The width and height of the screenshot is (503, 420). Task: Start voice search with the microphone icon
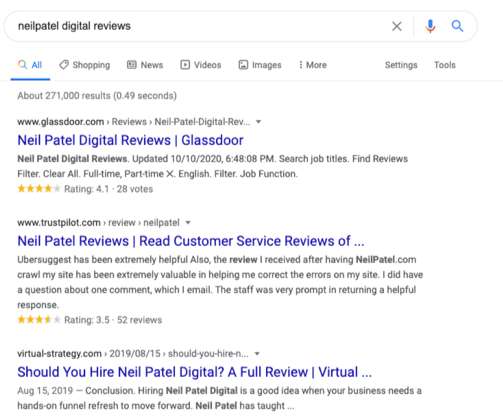430,26
